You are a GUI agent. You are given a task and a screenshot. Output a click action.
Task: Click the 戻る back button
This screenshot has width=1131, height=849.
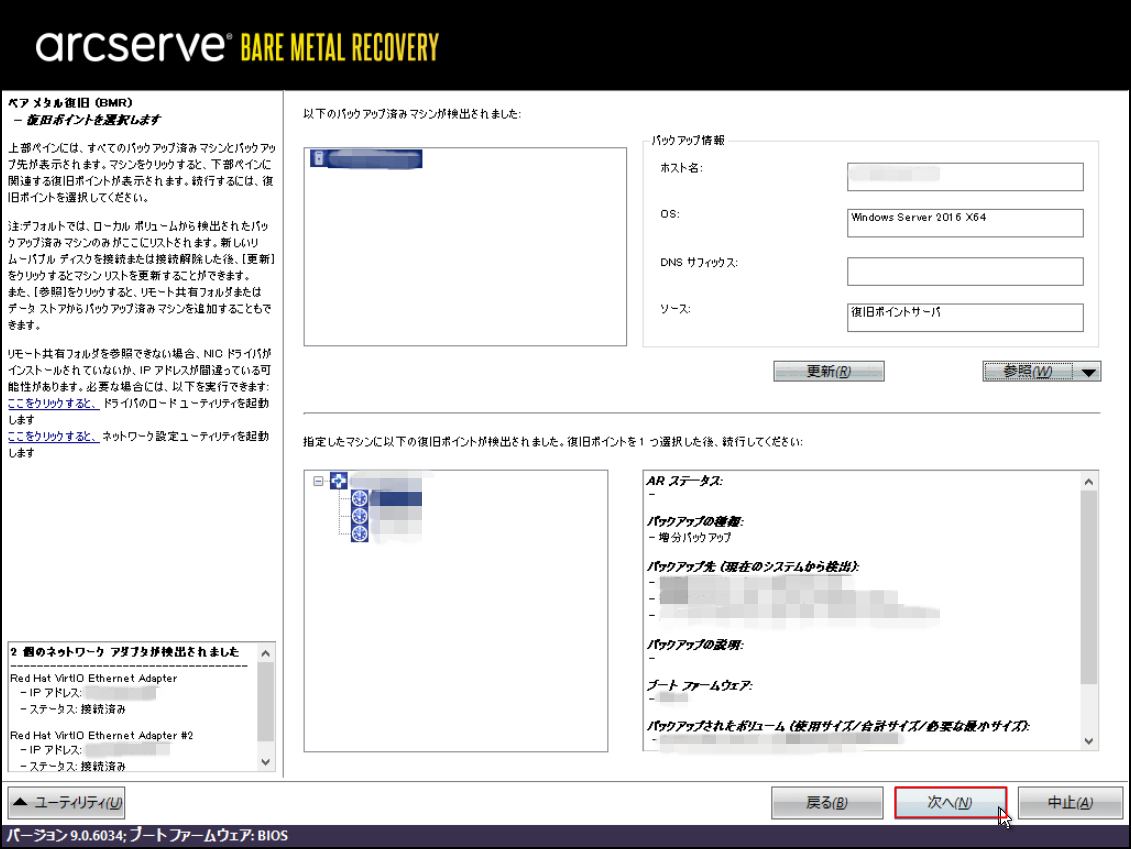pos(827,803)
